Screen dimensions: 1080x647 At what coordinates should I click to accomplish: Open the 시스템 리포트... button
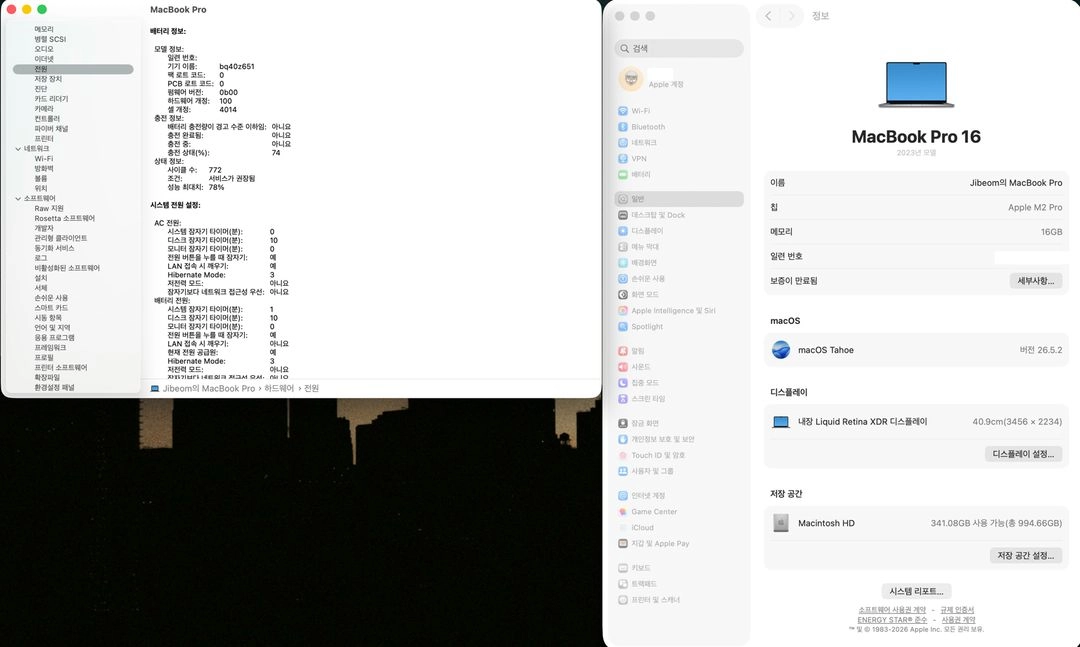[x=916, y=591]
